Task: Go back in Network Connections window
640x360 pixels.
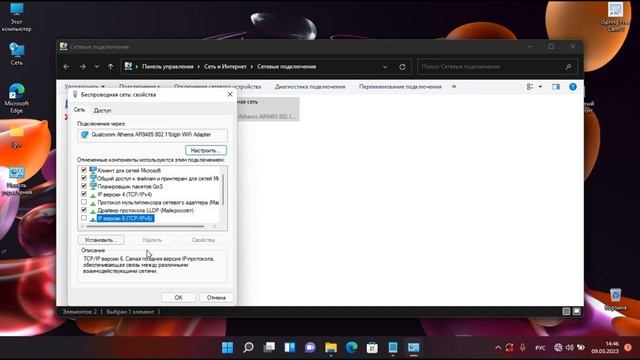Action: (67, 67)
